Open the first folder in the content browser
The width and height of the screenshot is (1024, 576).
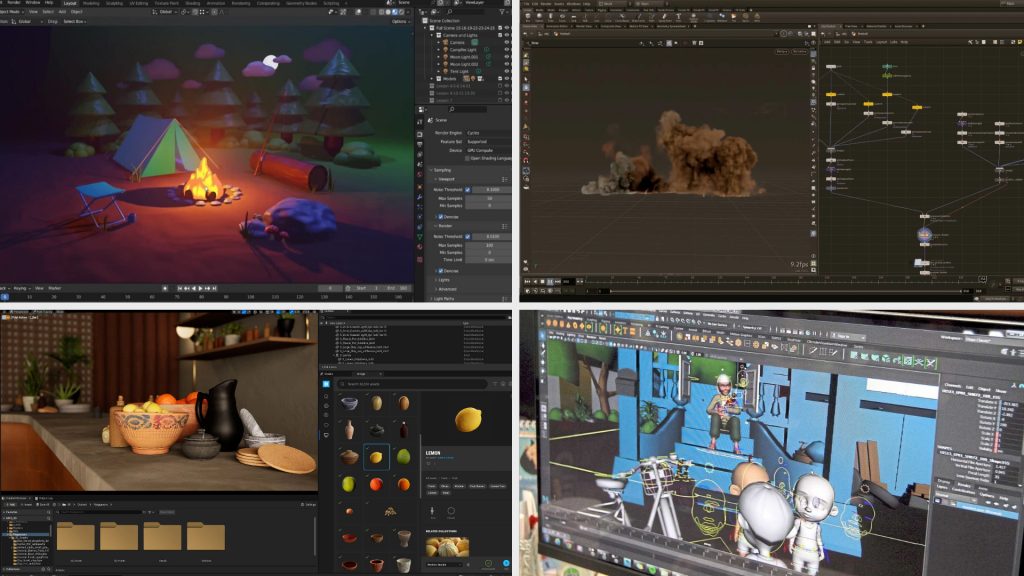tap(75, 536)
